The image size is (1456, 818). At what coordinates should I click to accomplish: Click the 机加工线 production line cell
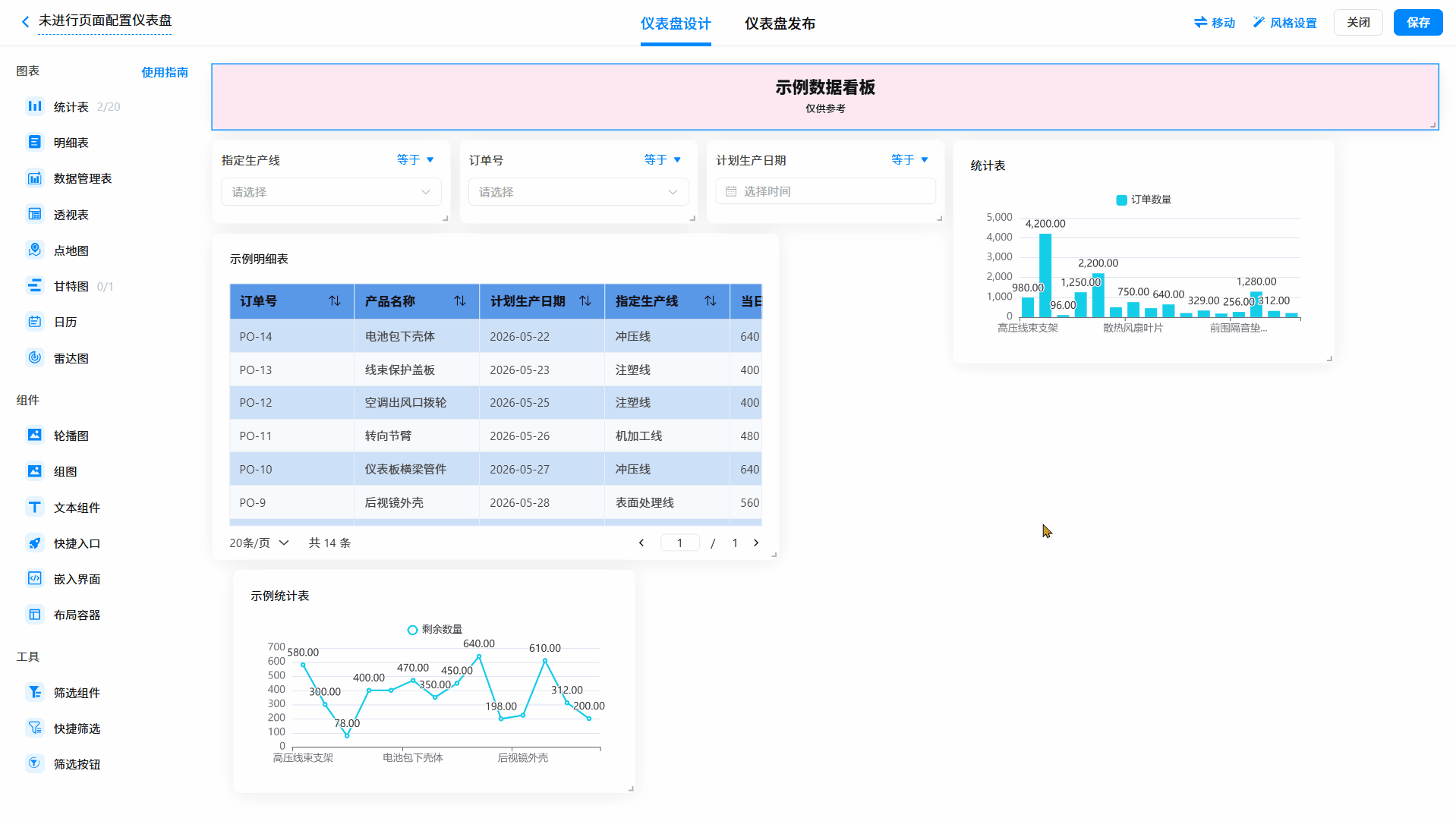(667, 436)
